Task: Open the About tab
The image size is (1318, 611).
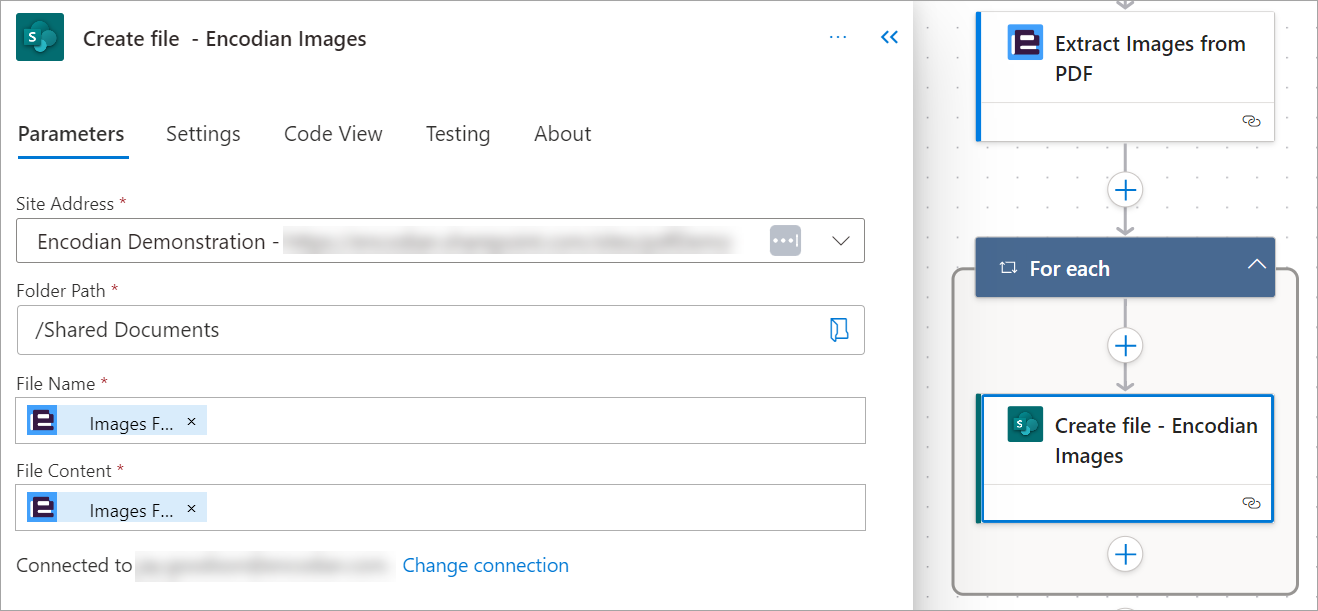Action: [x=563, y=134]
